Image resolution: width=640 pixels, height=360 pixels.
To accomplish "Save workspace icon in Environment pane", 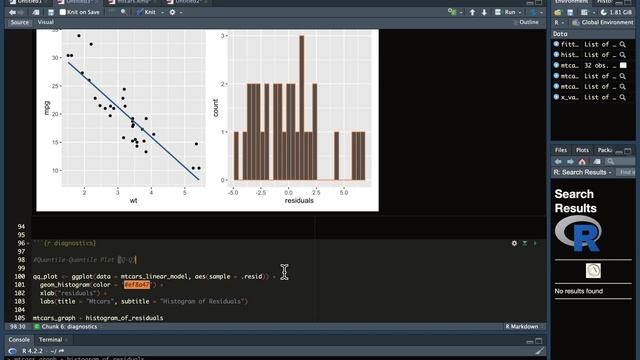I will 570,12.
